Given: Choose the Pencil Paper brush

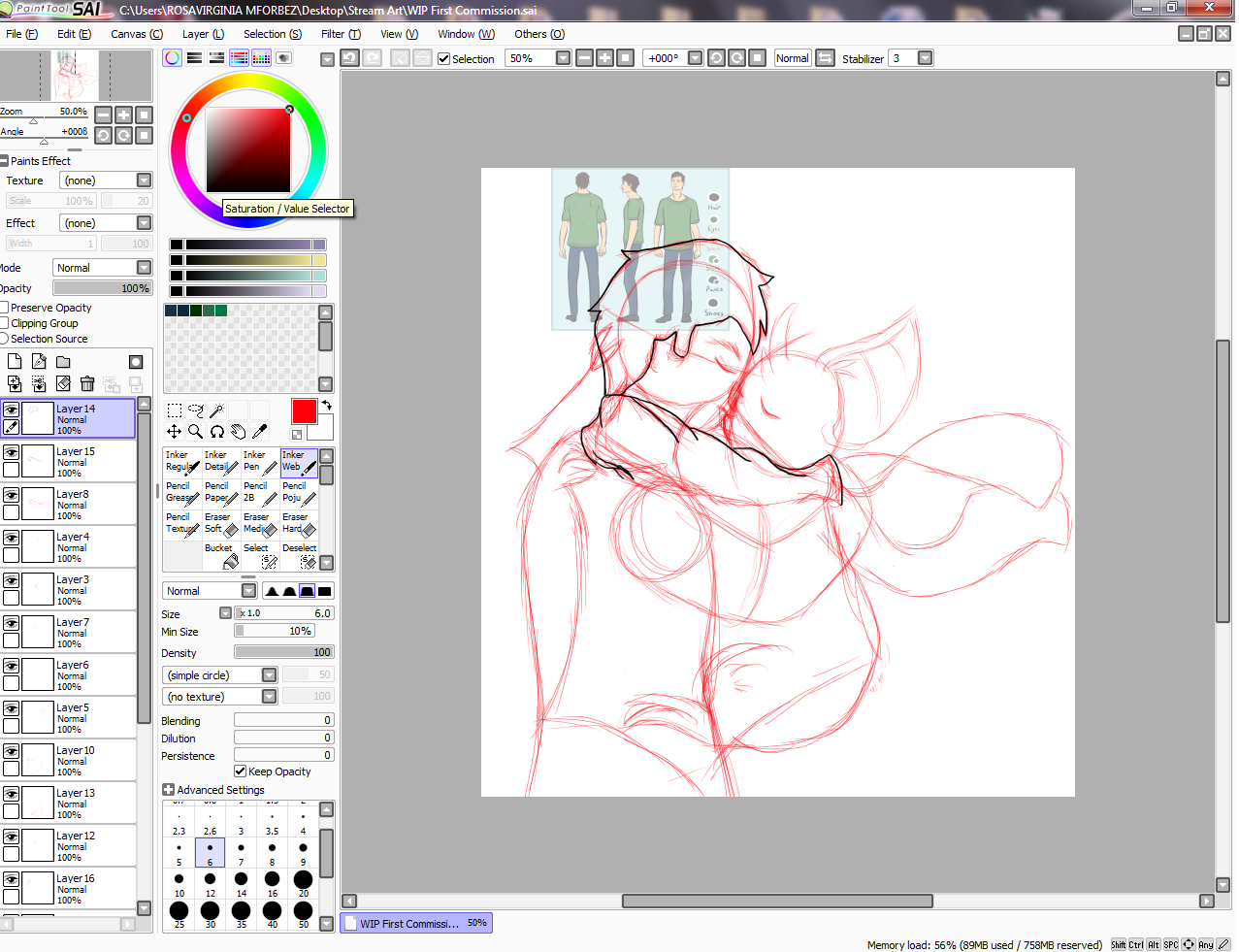Looking at the screenshot, I should click(221, 493).
